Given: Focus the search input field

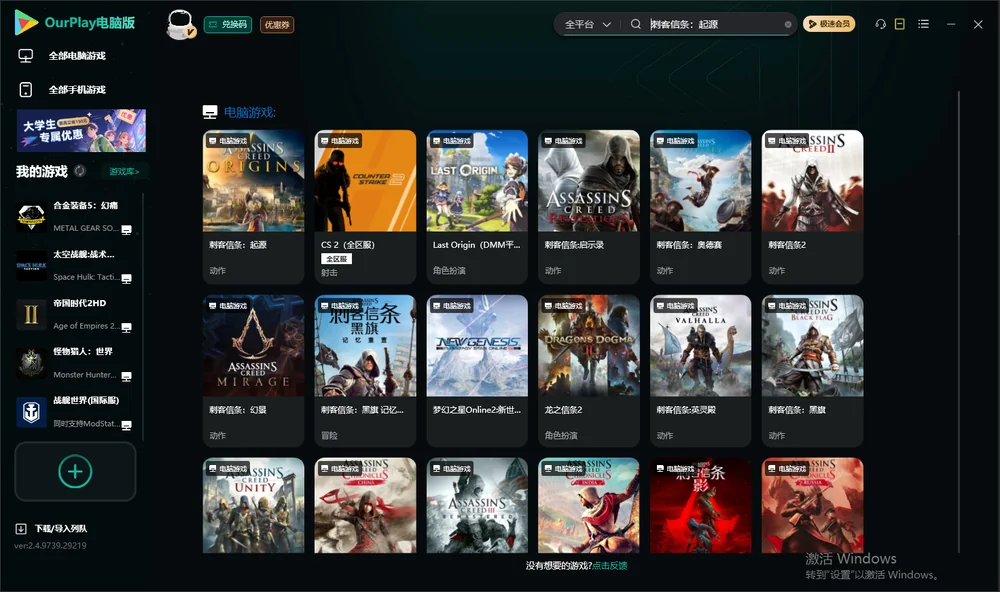Looking at the screenshot, I should tap(716, 24).
